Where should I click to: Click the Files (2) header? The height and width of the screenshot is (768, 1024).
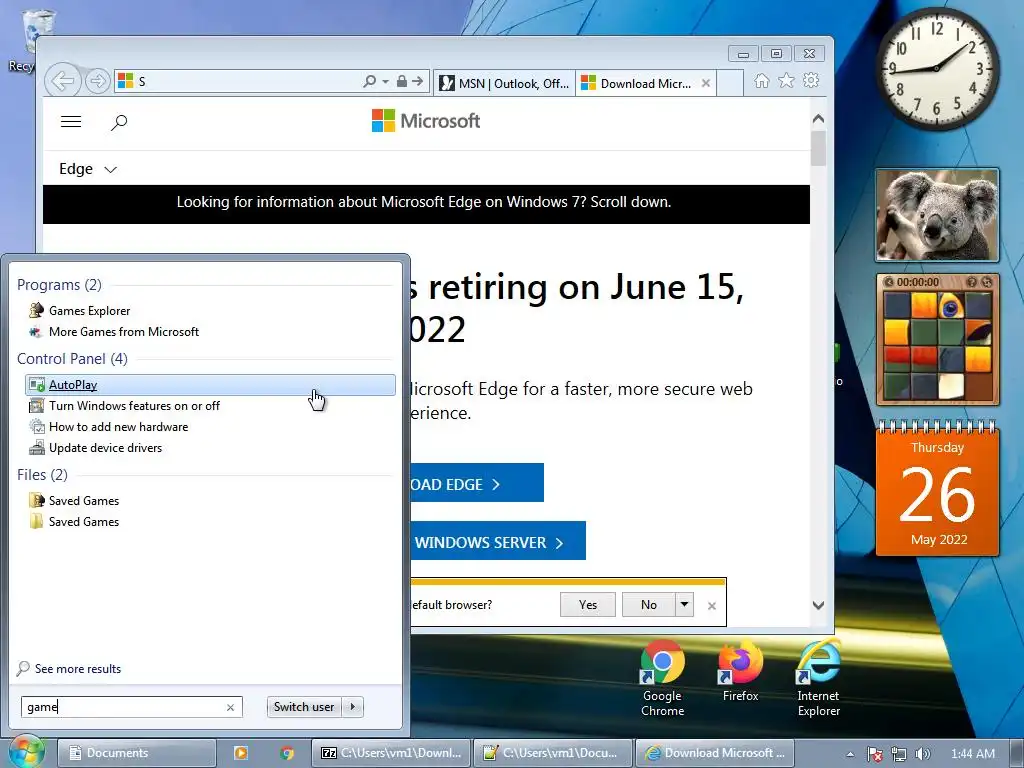pyautogui.click(x=42, y=475)
